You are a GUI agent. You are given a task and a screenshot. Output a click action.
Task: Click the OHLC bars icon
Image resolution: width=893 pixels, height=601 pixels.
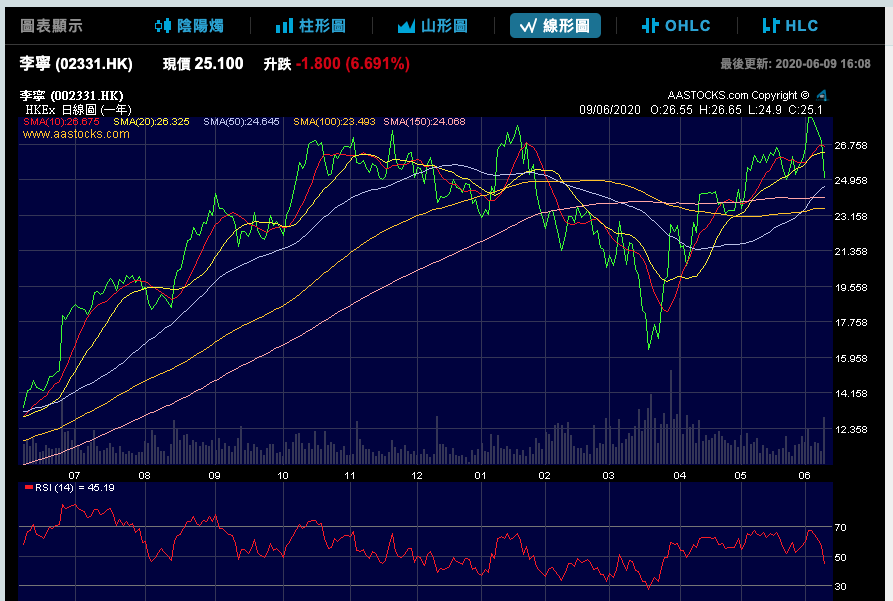[650, 26]
